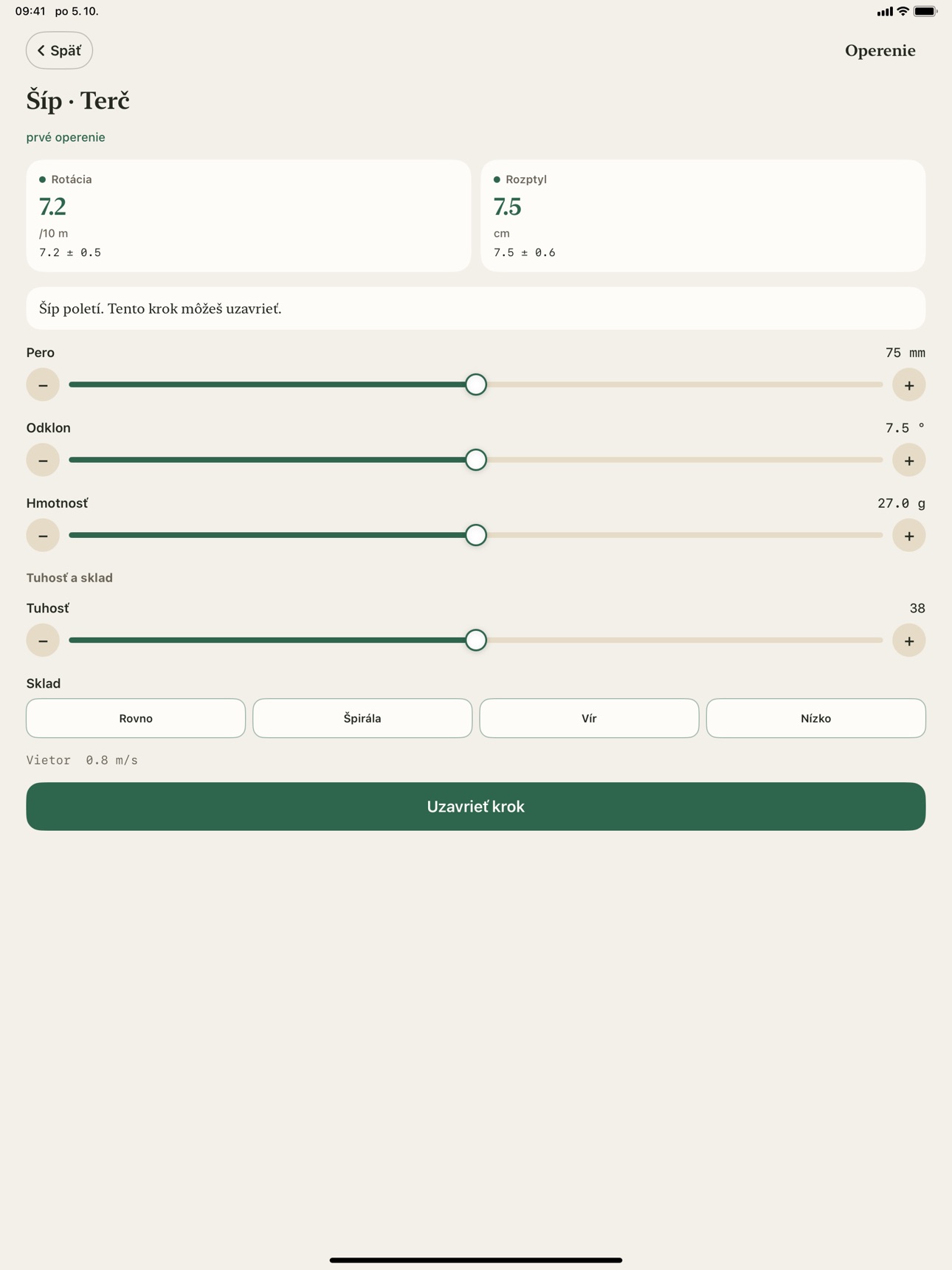Click the cellular signal icon
This screenshot has height=1270, width=952.
(884, 12)
